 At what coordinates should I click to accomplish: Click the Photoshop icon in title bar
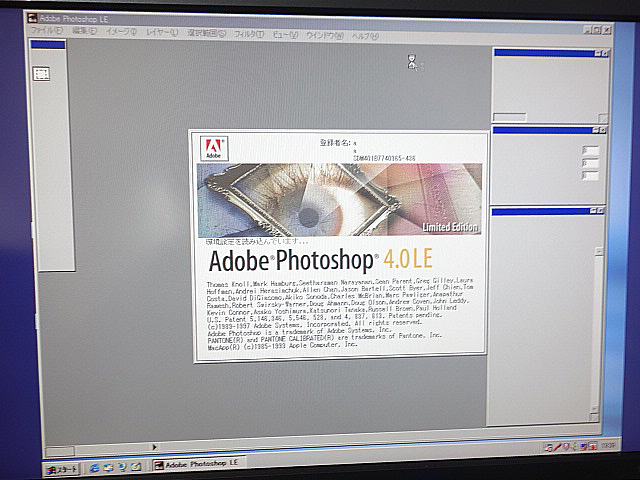click(x=31, y=17)
